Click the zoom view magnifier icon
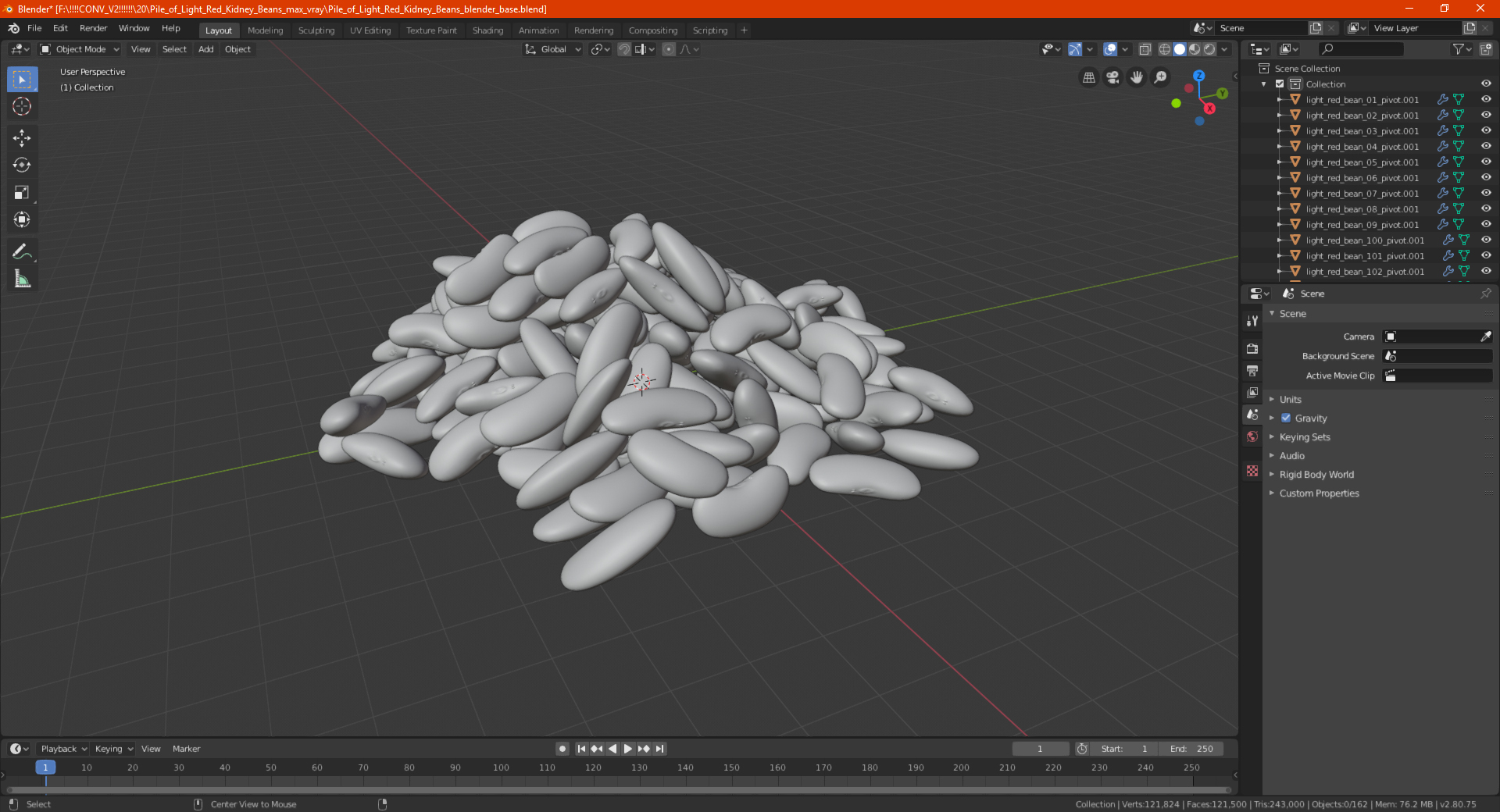Viewport: 1500px width, 812px height. pos(1161,77)
